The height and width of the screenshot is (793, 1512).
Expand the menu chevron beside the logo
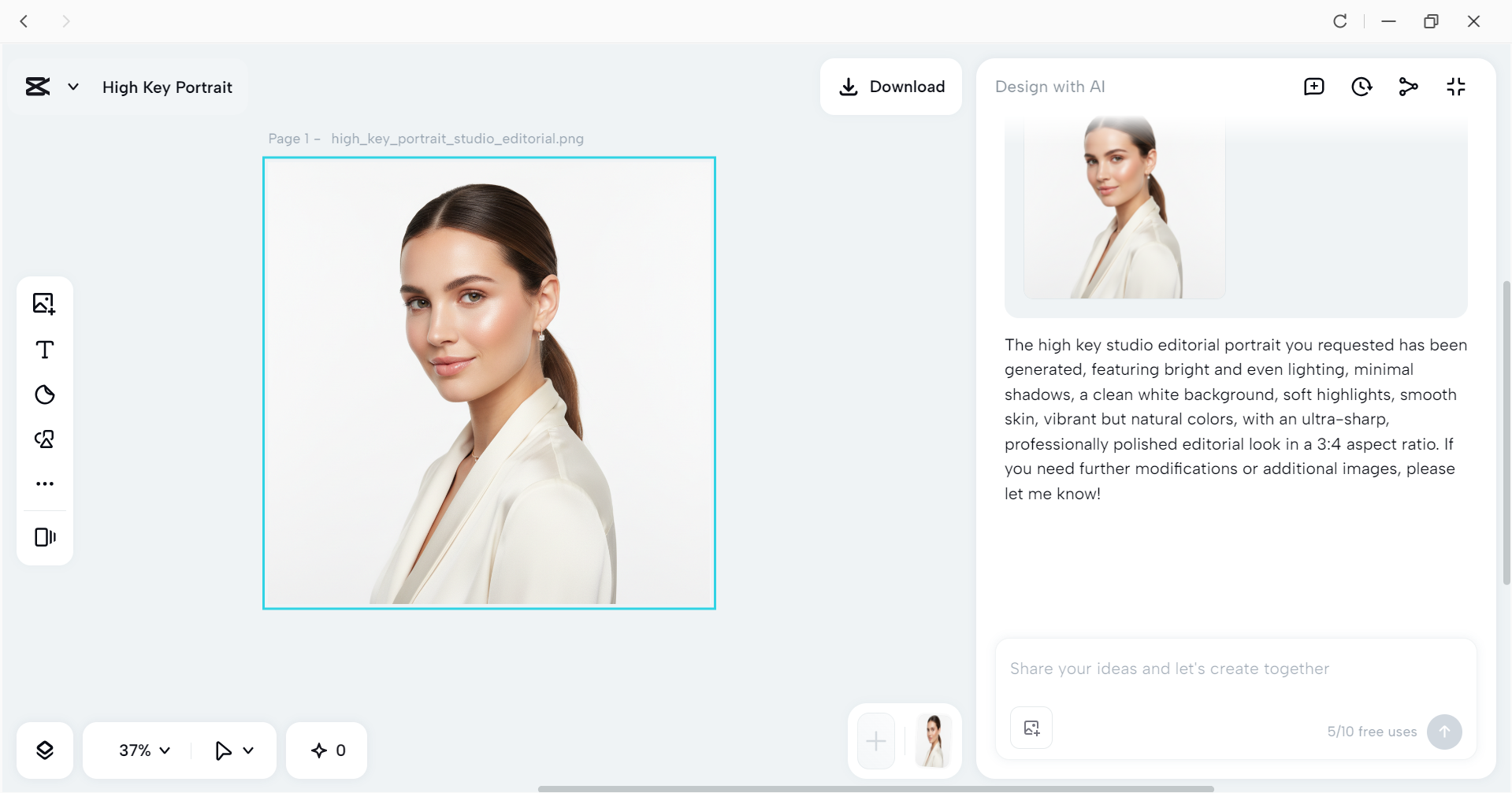coord(73,87)
